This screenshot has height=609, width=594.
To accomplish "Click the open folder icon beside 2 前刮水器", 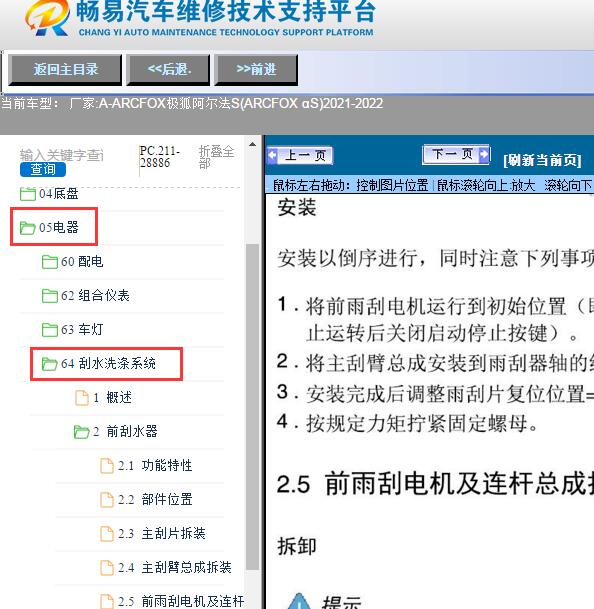I will tap(82, 432).
